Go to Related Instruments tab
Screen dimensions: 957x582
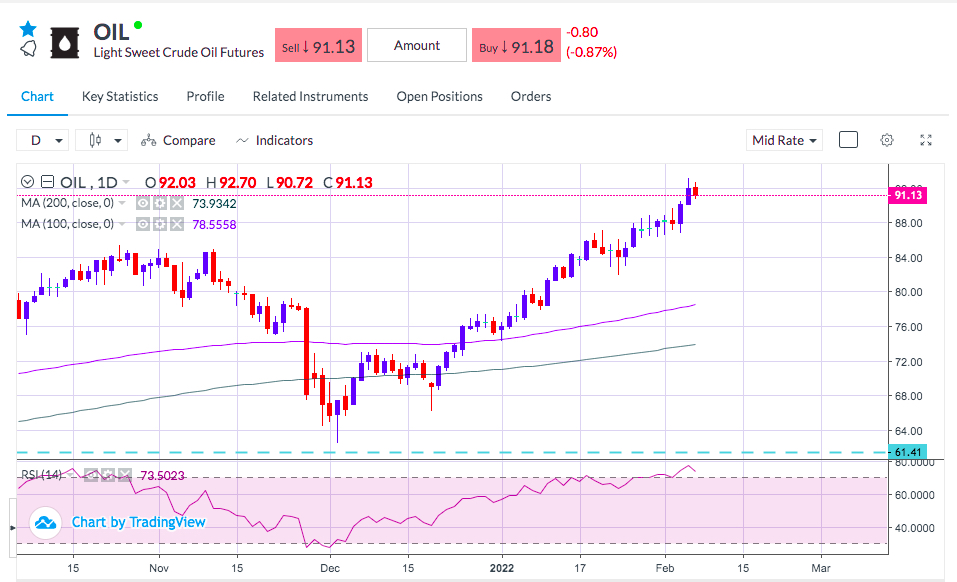pyautogui.click(x=311, y=96)
